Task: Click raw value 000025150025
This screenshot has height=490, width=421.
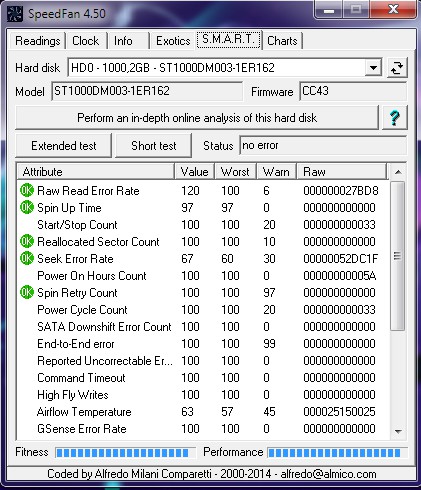Action: [x=339, y=412]
